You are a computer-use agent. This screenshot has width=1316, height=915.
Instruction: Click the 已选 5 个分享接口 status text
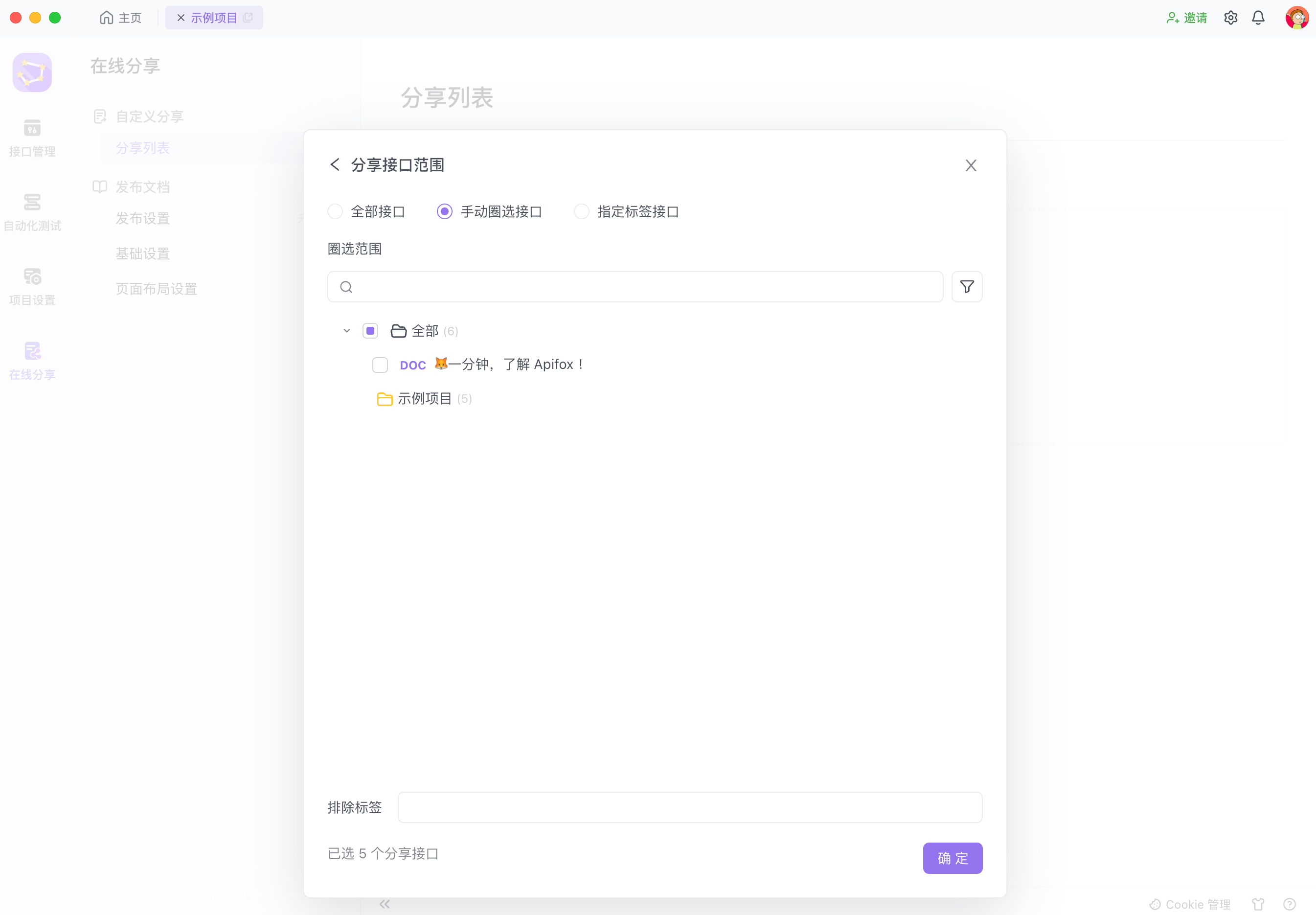pos(383,853)
